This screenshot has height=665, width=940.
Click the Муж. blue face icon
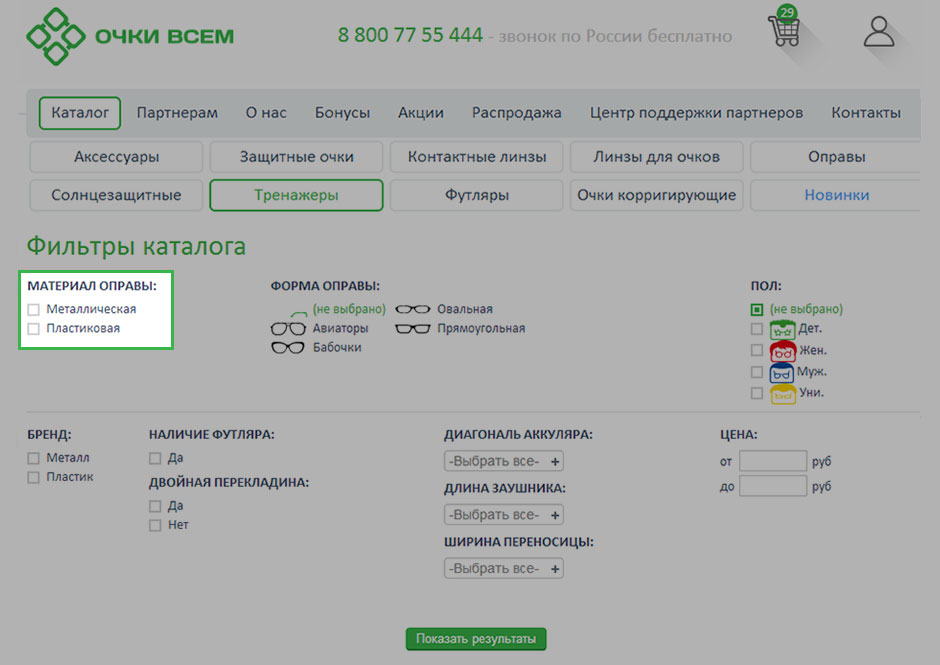point(783,372)
